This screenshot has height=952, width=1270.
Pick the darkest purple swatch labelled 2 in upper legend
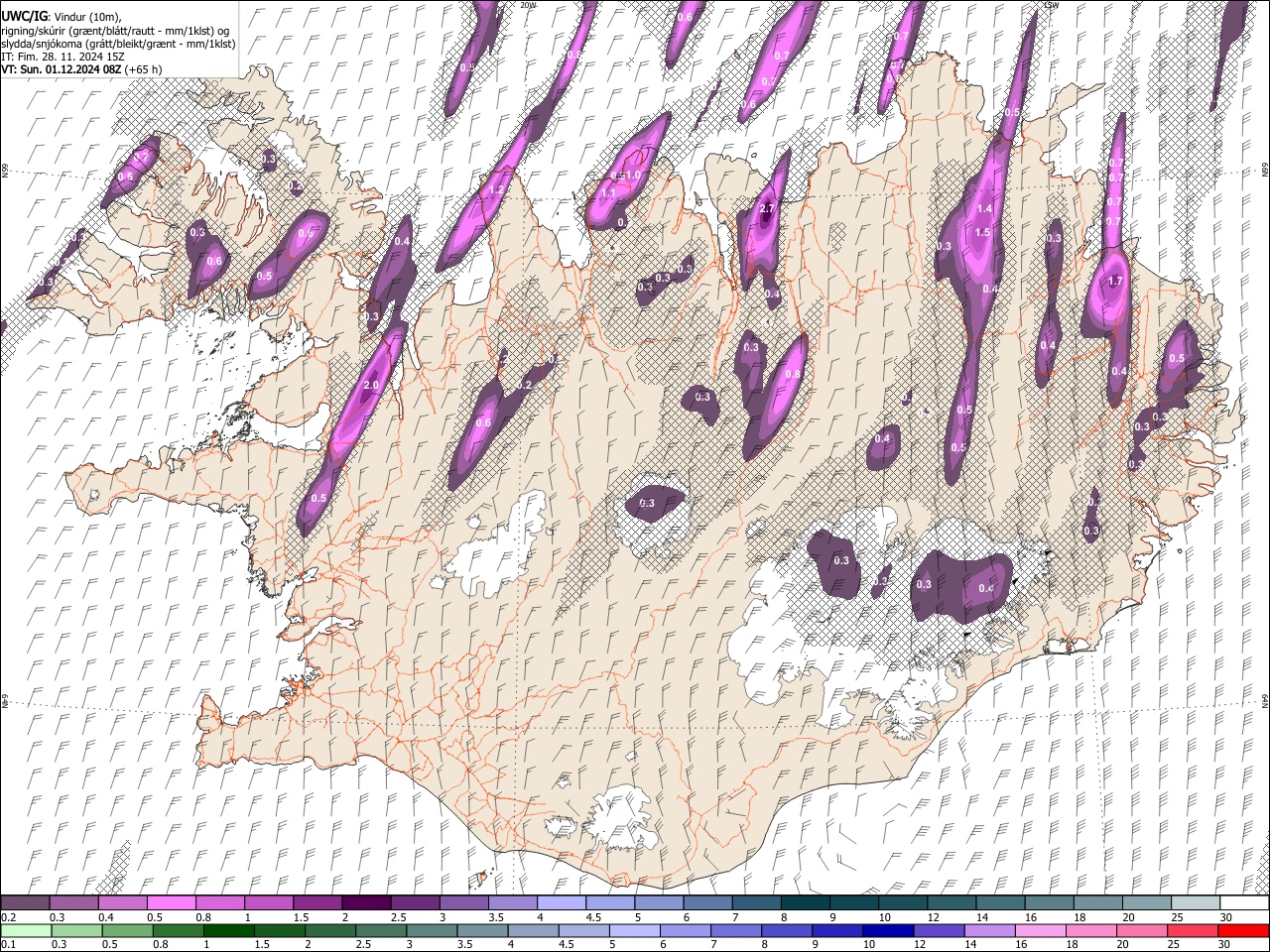[366, 903]
